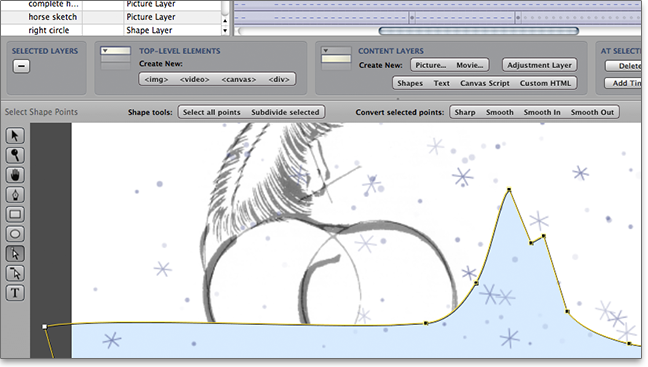Viewport: 648px width, 367px height.
Task: Select the magnifier zoom tool
Action: 15,155
